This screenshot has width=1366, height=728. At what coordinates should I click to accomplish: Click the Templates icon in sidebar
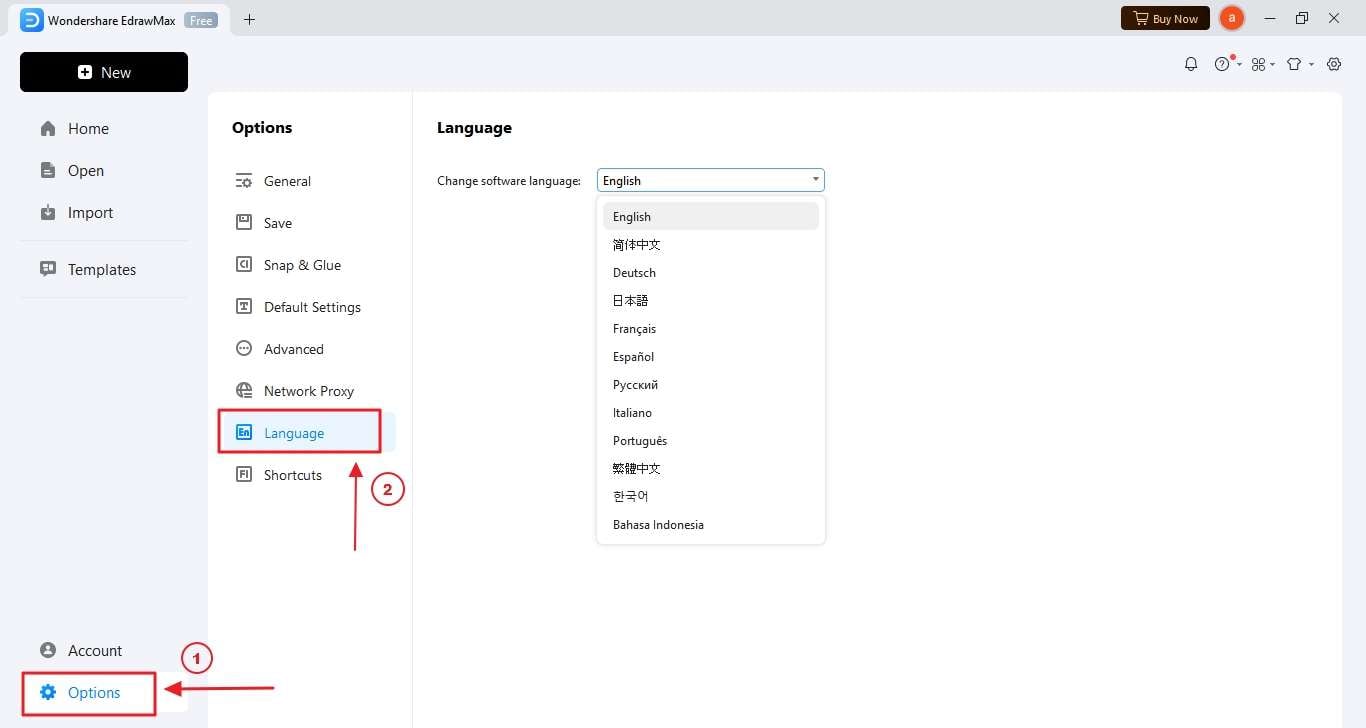point(48,269)
